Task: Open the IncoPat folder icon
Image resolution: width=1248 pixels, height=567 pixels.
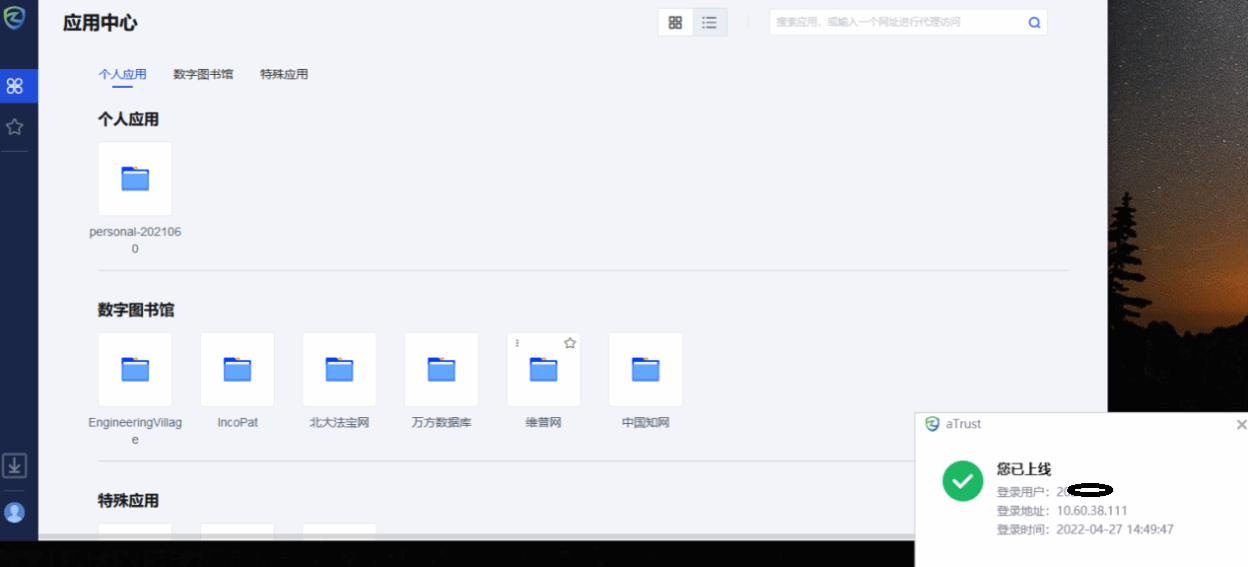Action: point(237,370)
